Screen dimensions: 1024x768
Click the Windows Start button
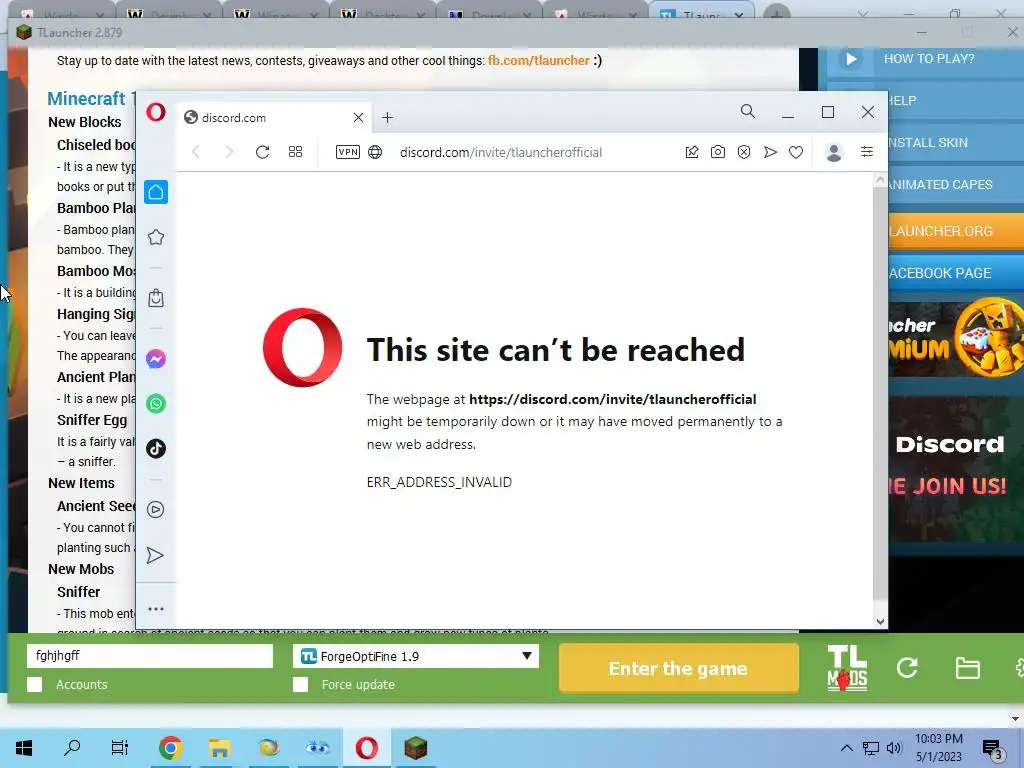tap(24, 748)
